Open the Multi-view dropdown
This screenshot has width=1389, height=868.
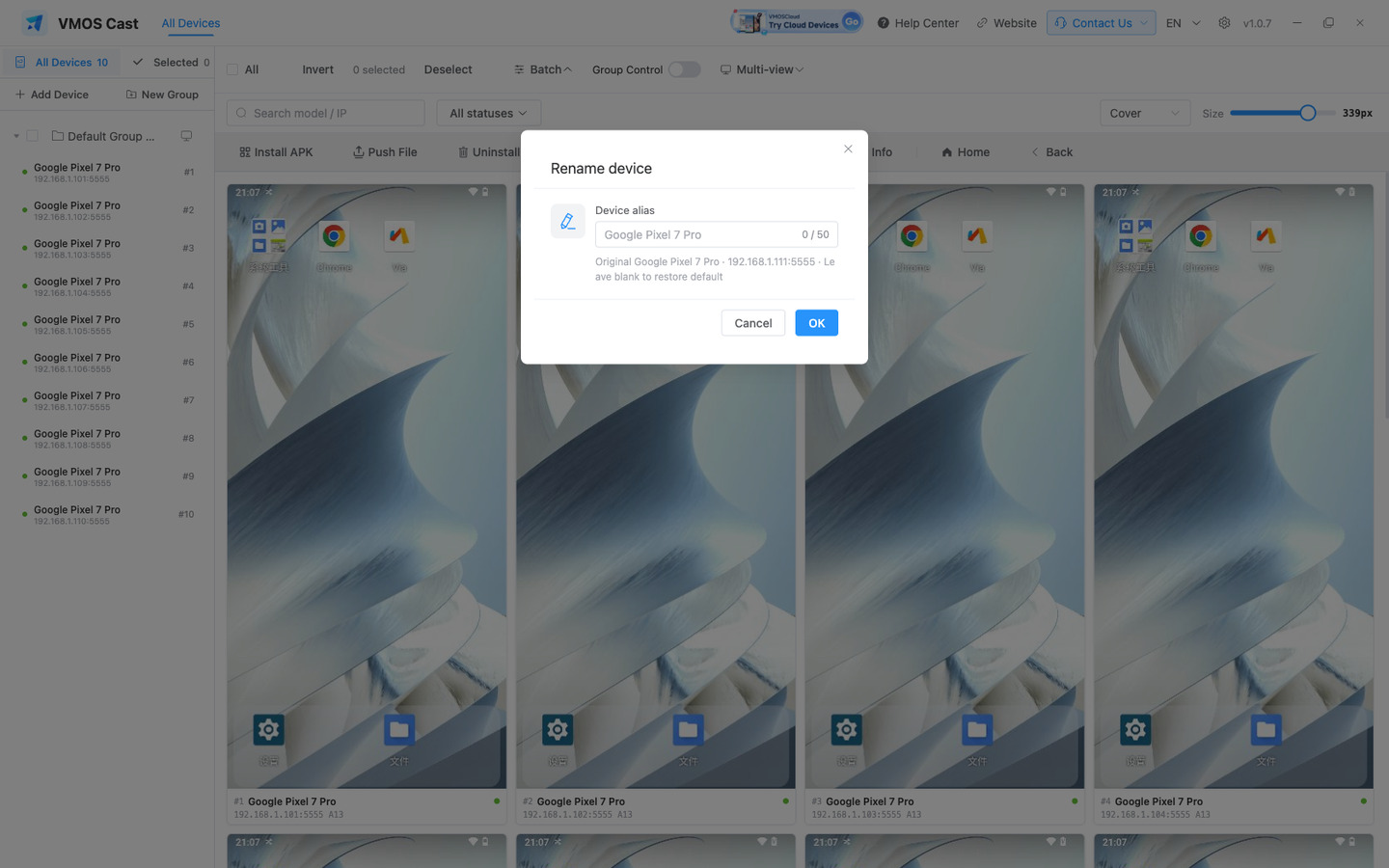tap(762, 69)
